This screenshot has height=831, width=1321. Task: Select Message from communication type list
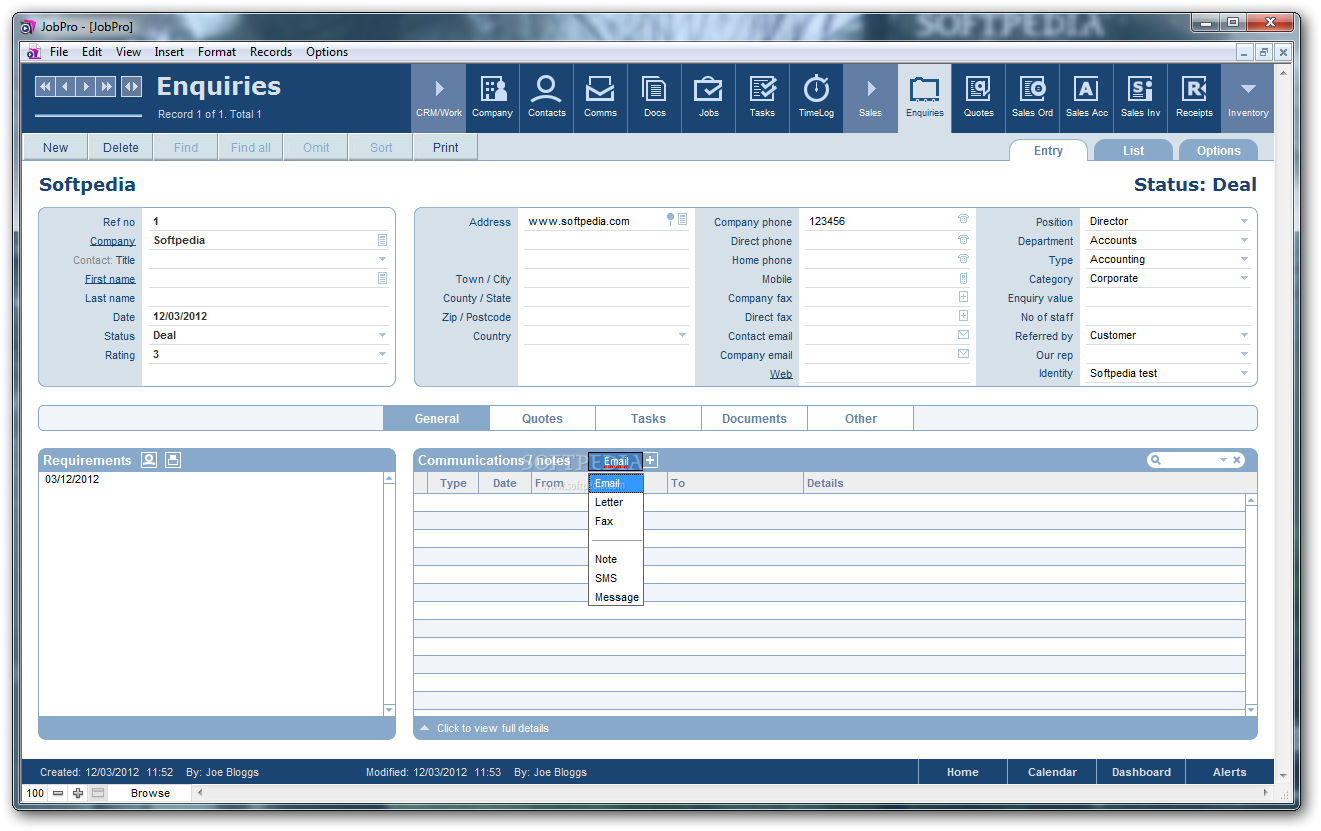[616, 597]
